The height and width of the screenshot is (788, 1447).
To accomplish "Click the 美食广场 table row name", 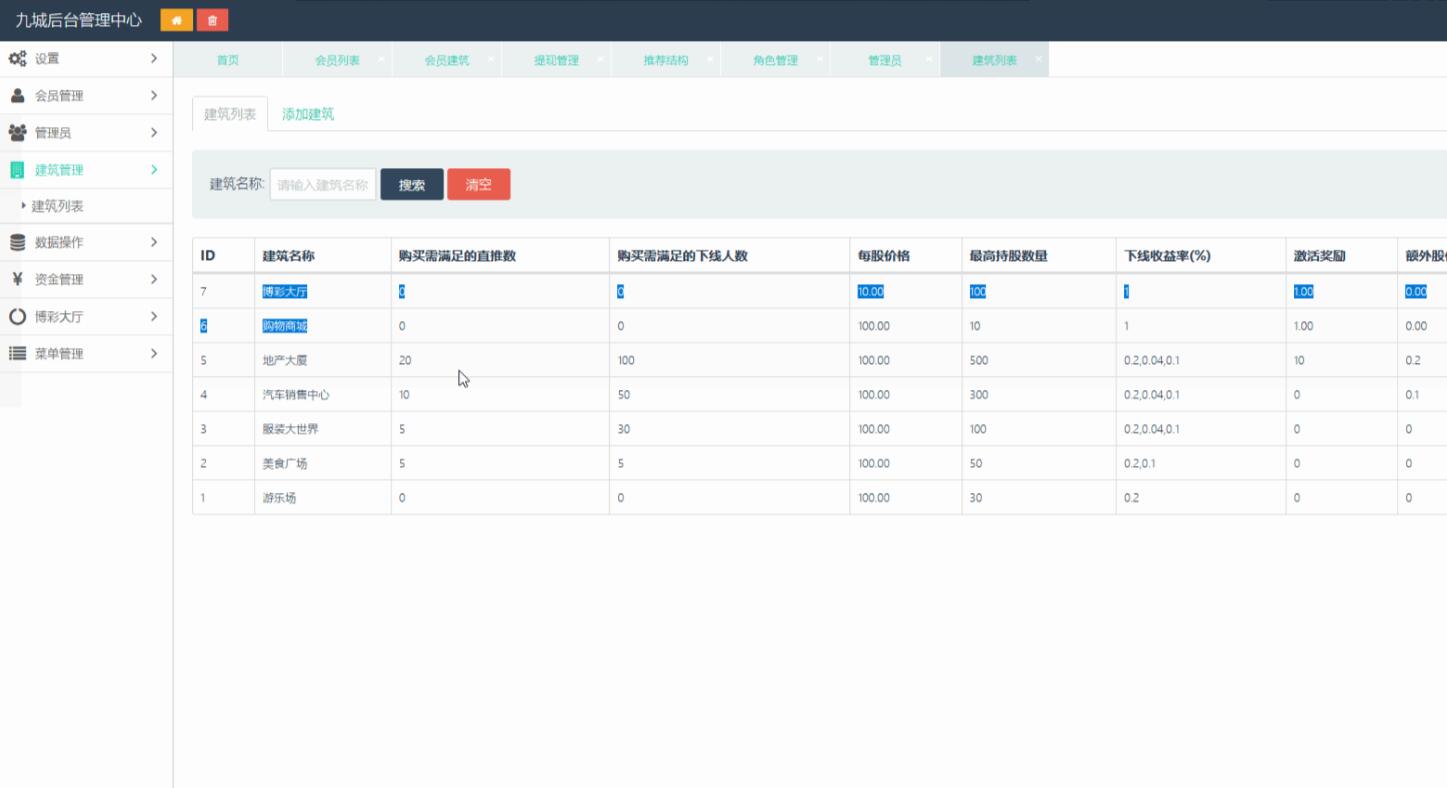I will [x=285, y=463].
